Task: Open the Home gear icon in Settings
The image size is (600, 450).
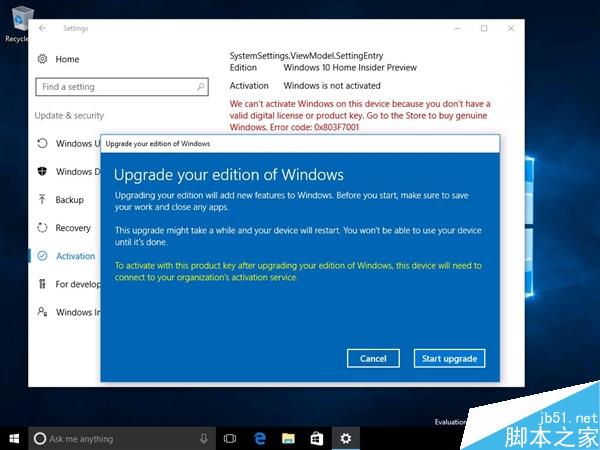Action: (42, 59)
